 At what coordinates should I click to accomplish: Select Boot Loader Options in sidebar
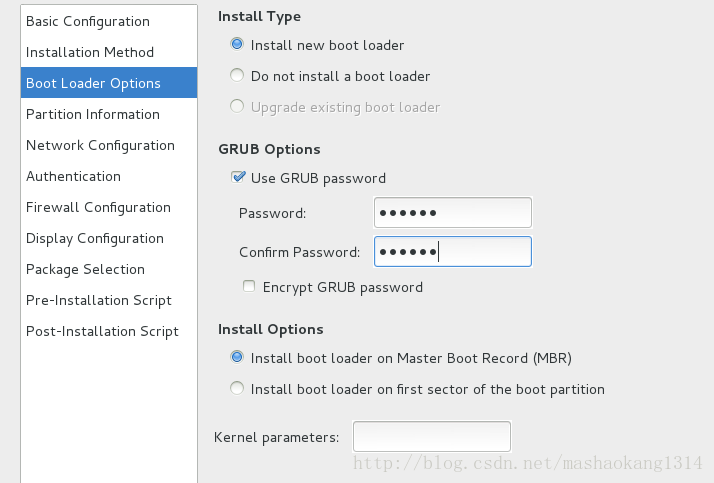point(109,83)
